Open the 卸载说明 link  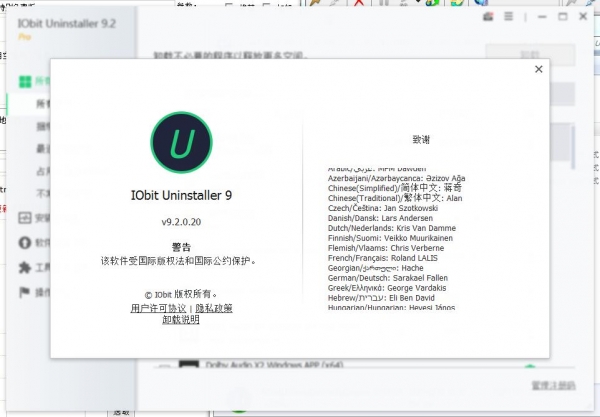click(181, 319)
